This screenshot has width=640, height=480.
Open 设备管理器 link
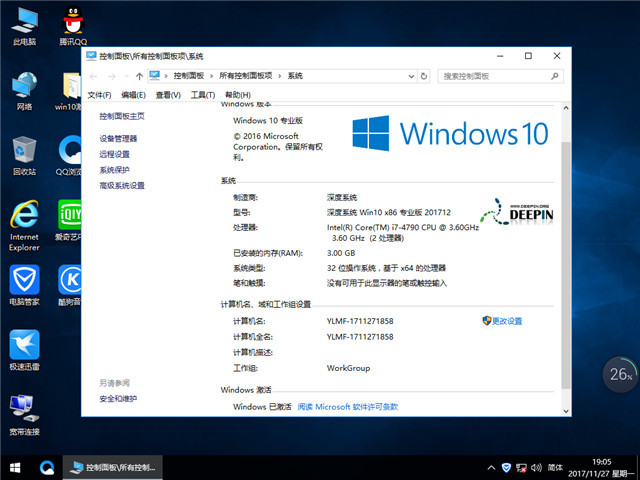point(118,139)
